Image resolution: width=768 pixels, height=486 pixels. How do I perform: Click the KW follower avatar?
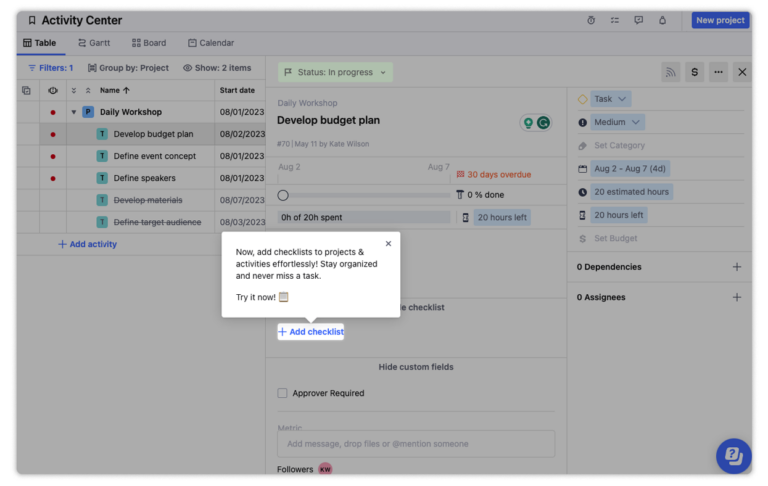(x=325, y=469)
